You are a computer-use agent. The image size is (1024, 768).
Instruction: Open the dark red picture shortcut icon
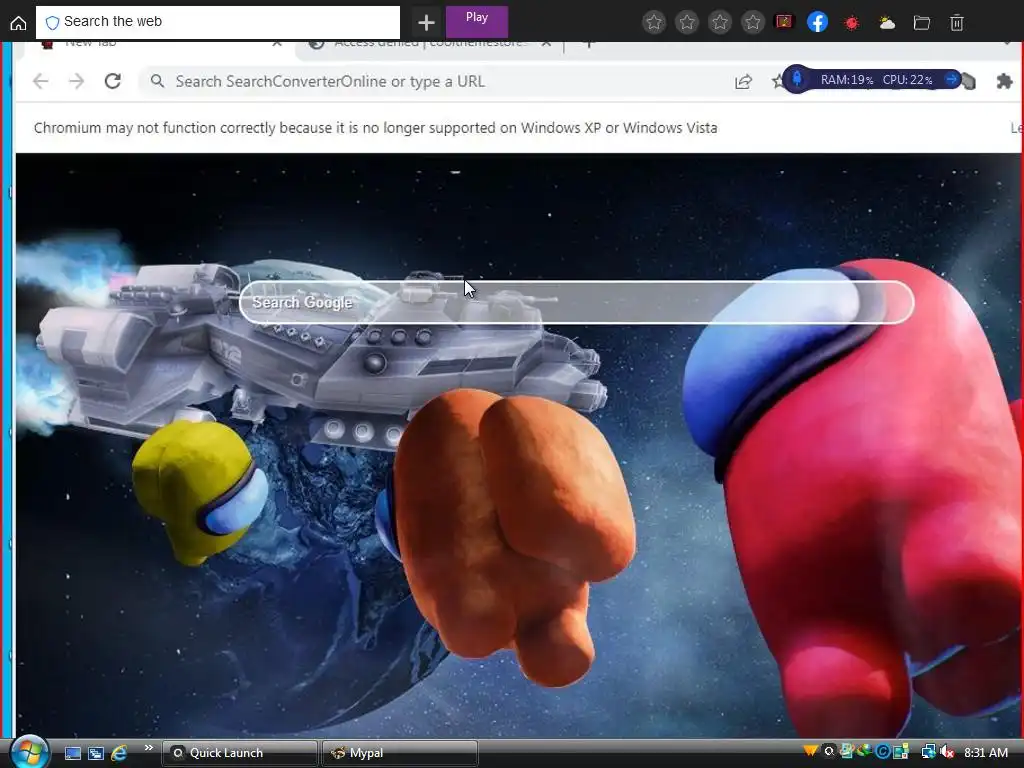[x=784, y=22]
